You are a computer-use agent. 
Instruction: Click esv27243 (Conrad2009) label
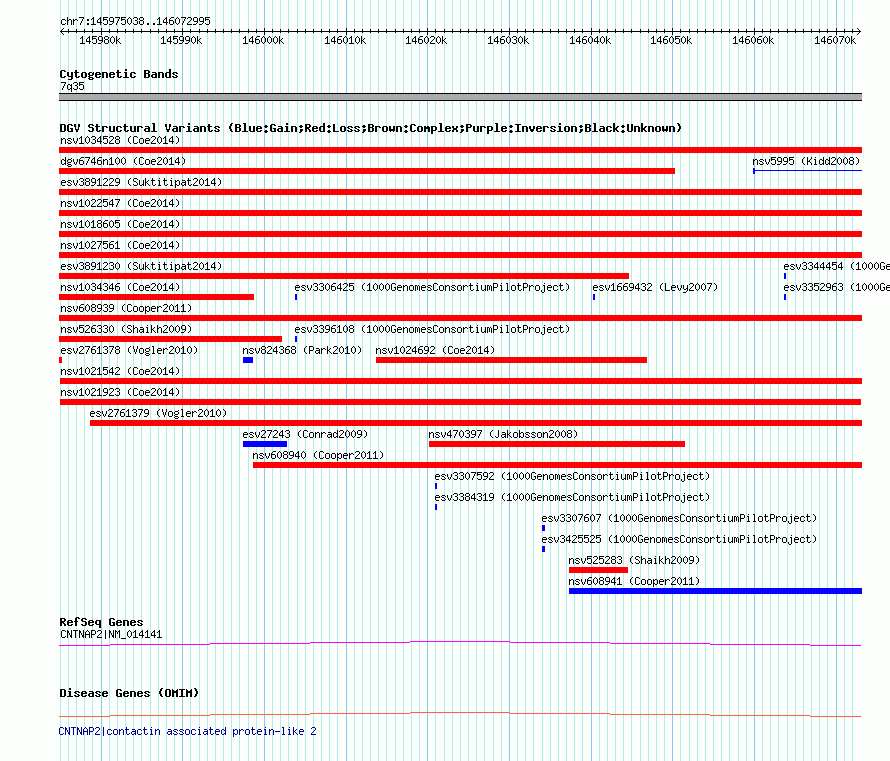pos(305,434)
